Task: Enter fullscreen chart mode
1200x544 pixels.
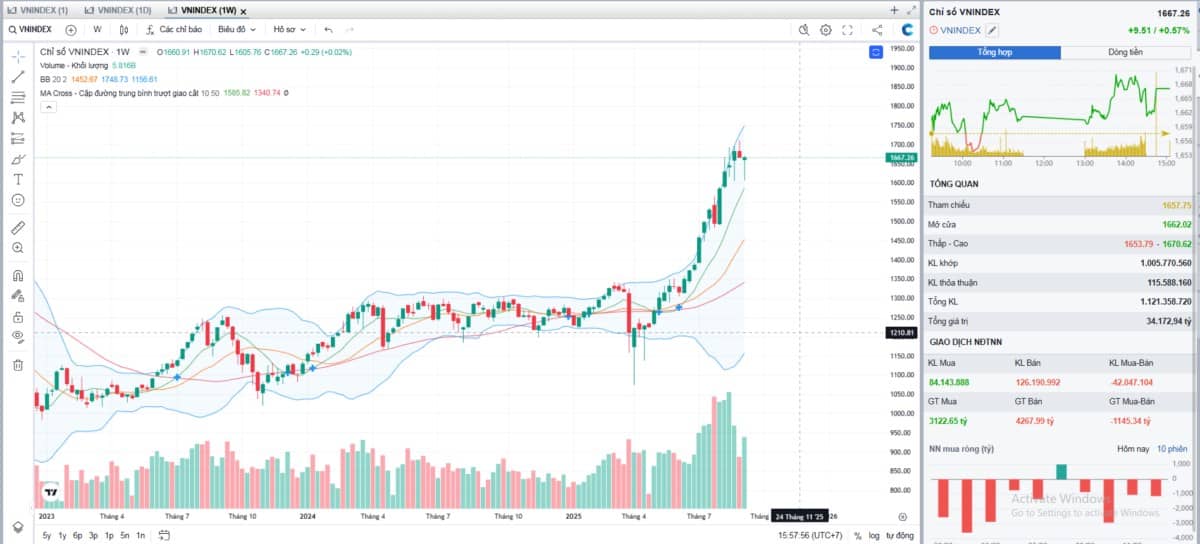Action: (x=848, y=30)
